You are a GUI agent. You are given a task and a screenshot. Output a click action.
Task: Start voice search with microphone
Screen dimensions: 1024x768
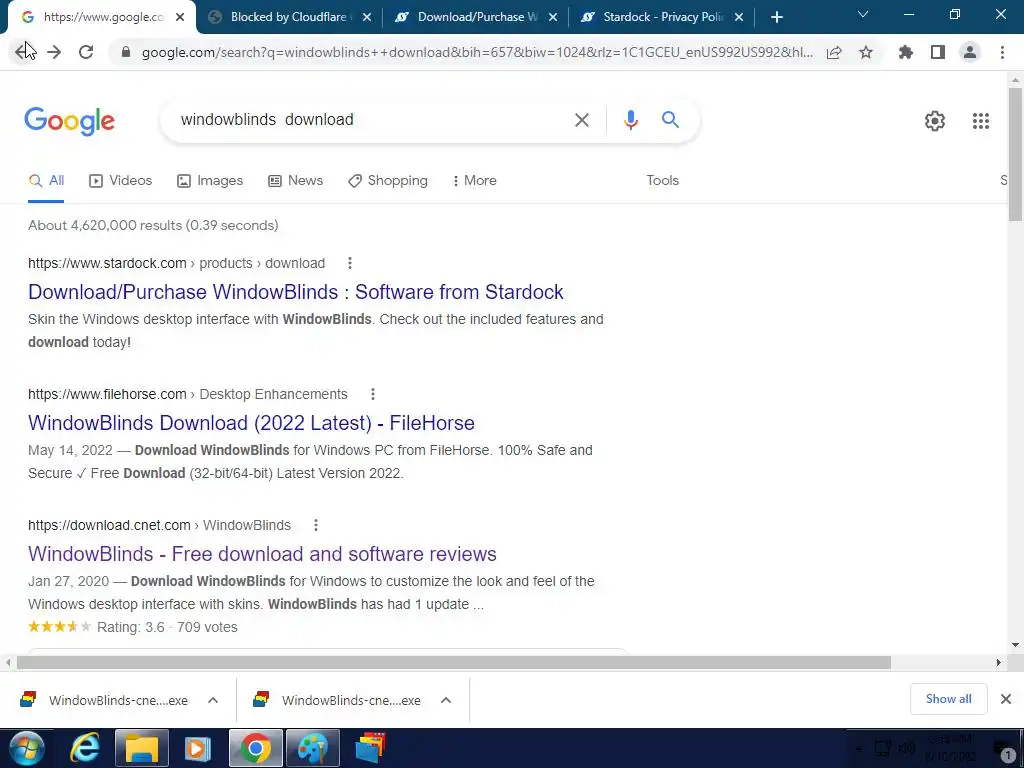pos(630,120)
